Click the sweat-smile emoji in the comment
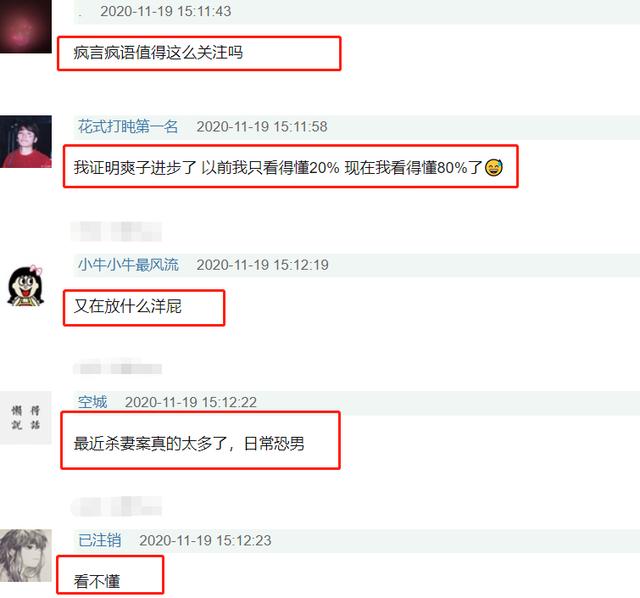 pos(493,167)
